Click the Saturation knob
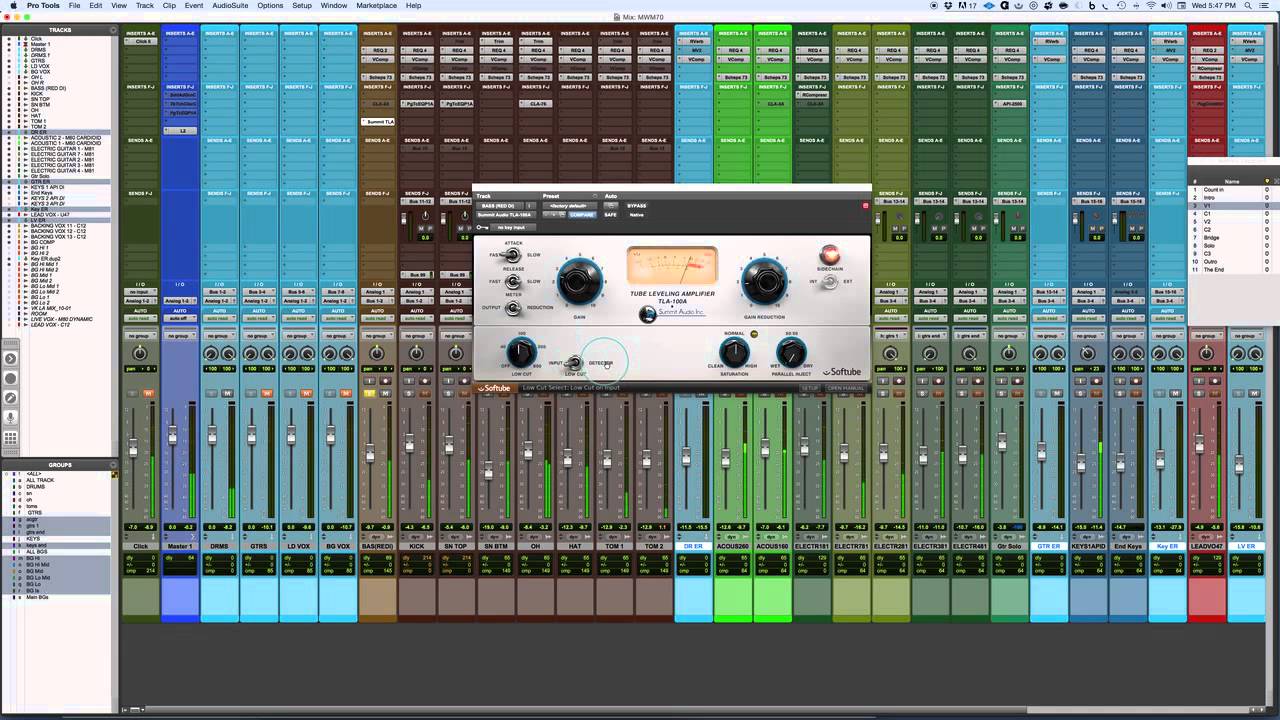Viewport: 1280px width, 720px height. click(734, 352)
